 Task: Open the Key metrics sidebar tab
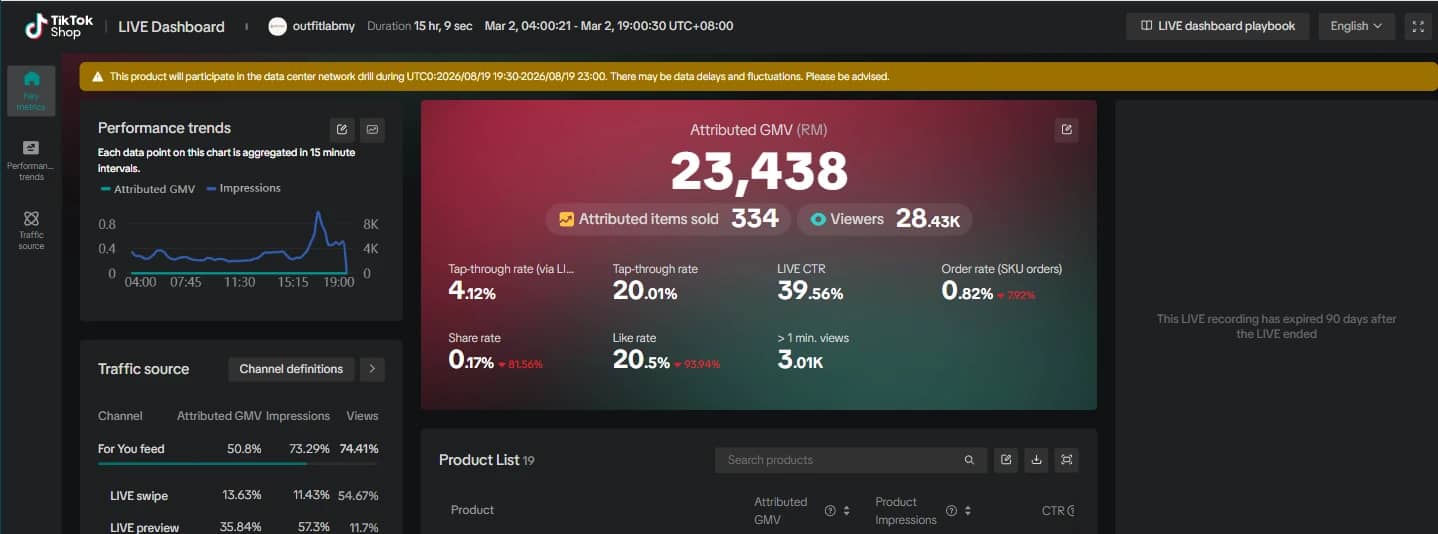[31, 89]
